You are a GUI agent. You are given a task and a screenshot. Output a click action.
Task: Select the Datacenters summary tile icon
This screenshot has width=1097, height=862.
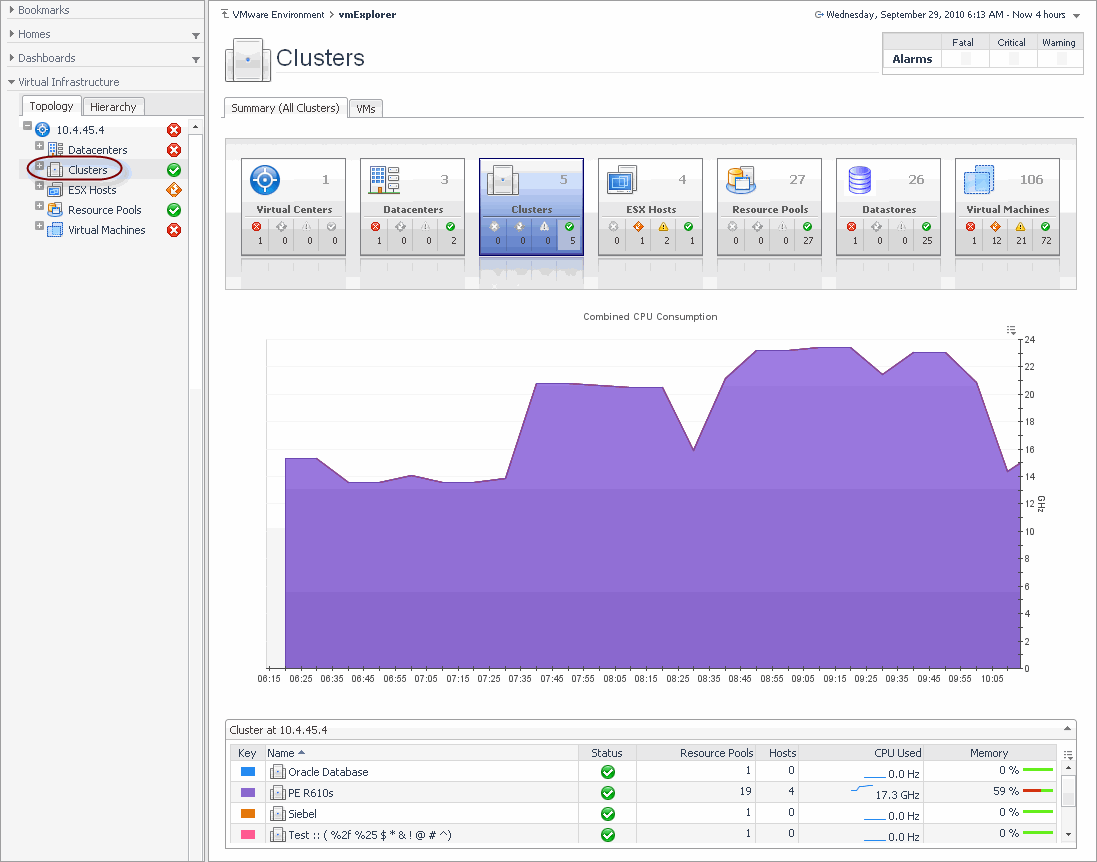coord(385,180)
